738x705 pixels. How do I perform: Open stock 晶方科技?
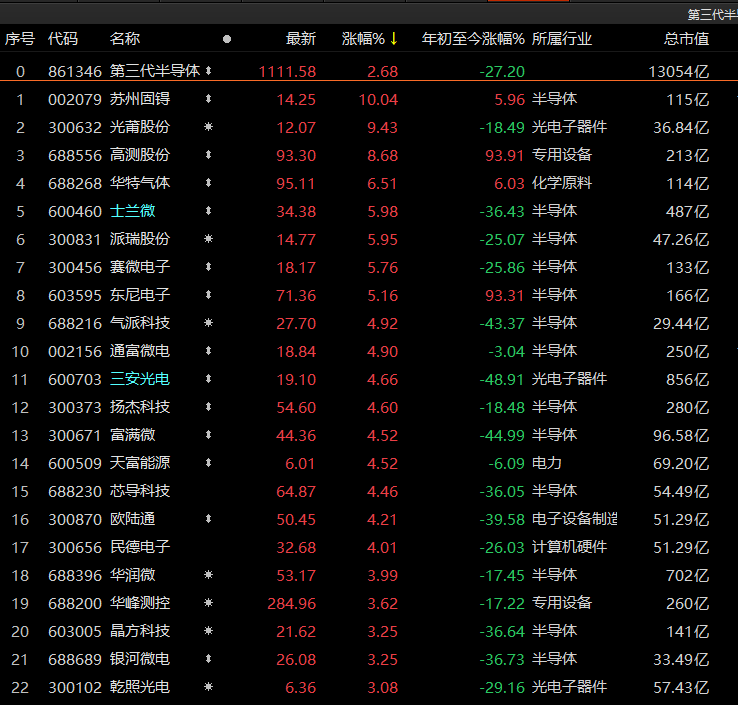140,631
